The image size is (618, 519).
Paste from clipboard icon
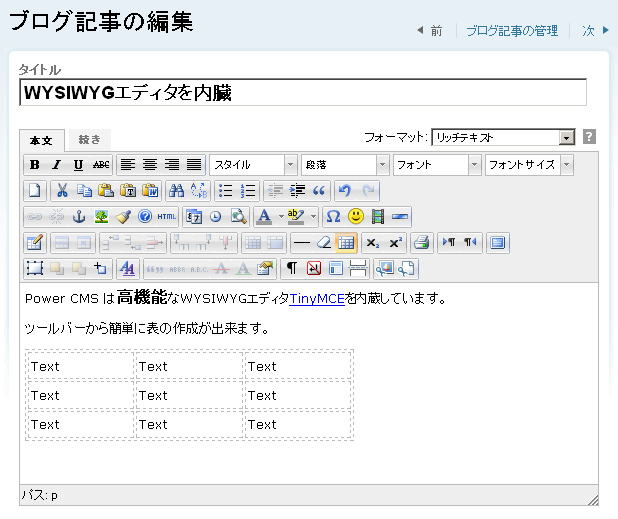(x=106, y=191)
